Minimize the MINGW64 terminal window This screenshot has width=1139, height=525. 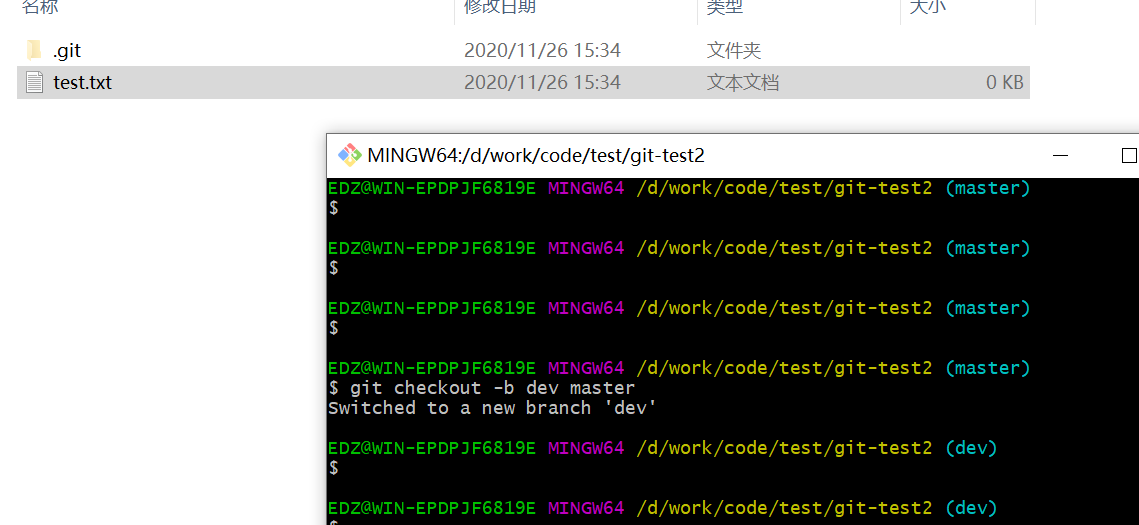pos(1061,155)
